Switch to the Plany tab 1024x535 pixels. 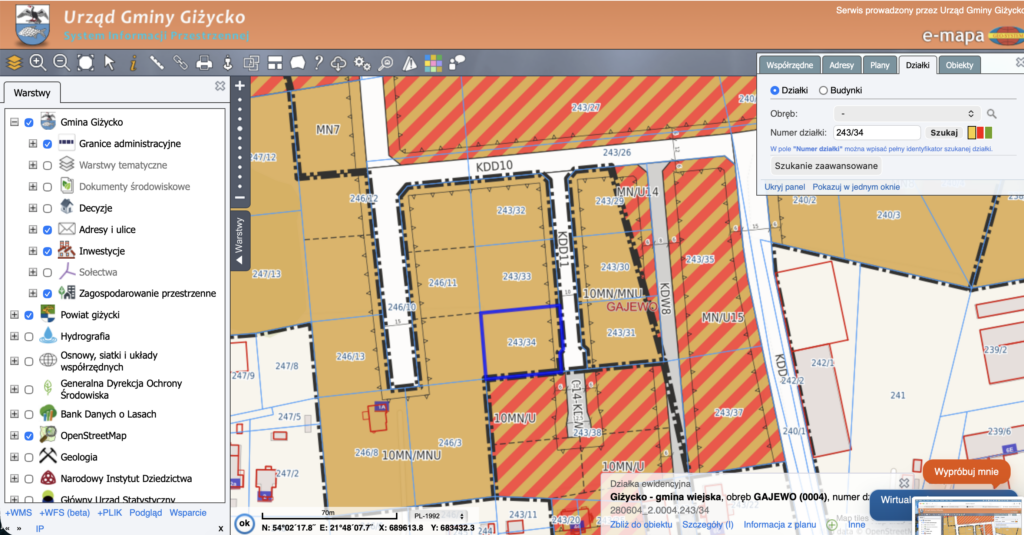880,65
